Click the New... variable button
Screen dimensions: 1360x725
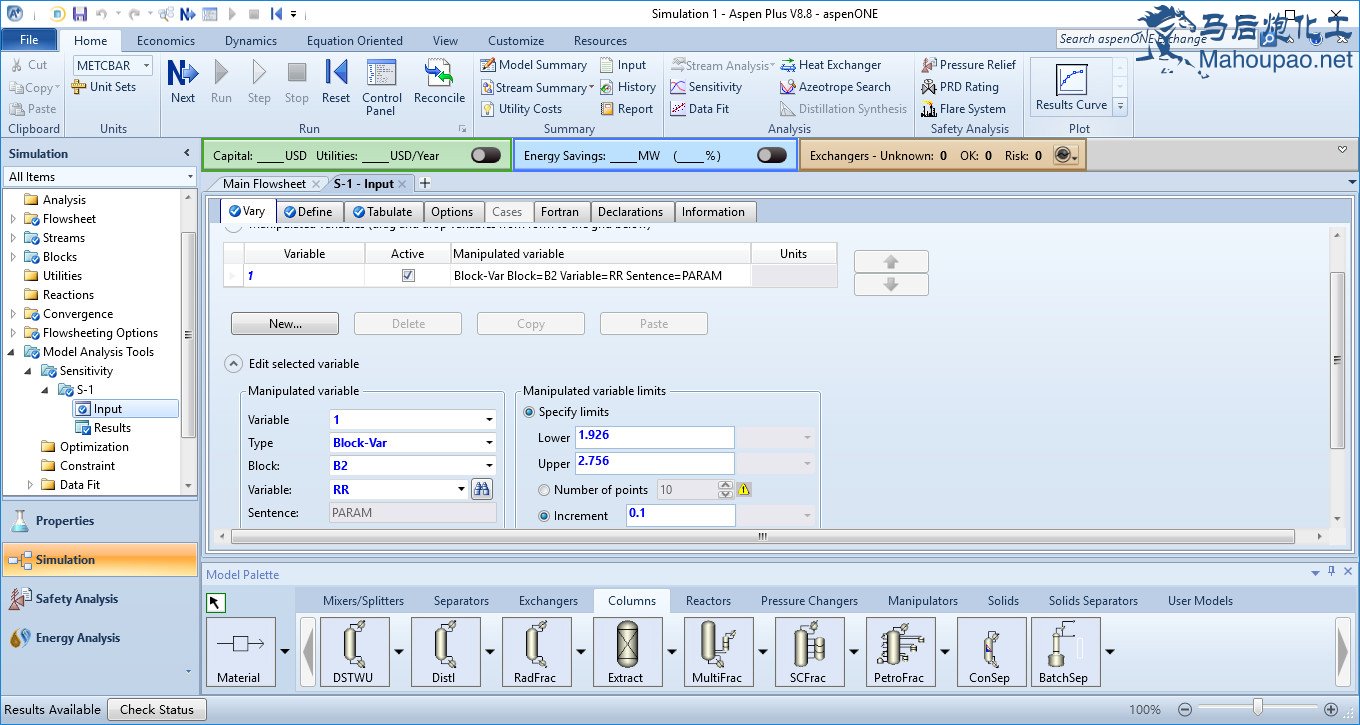pos(285,324)
